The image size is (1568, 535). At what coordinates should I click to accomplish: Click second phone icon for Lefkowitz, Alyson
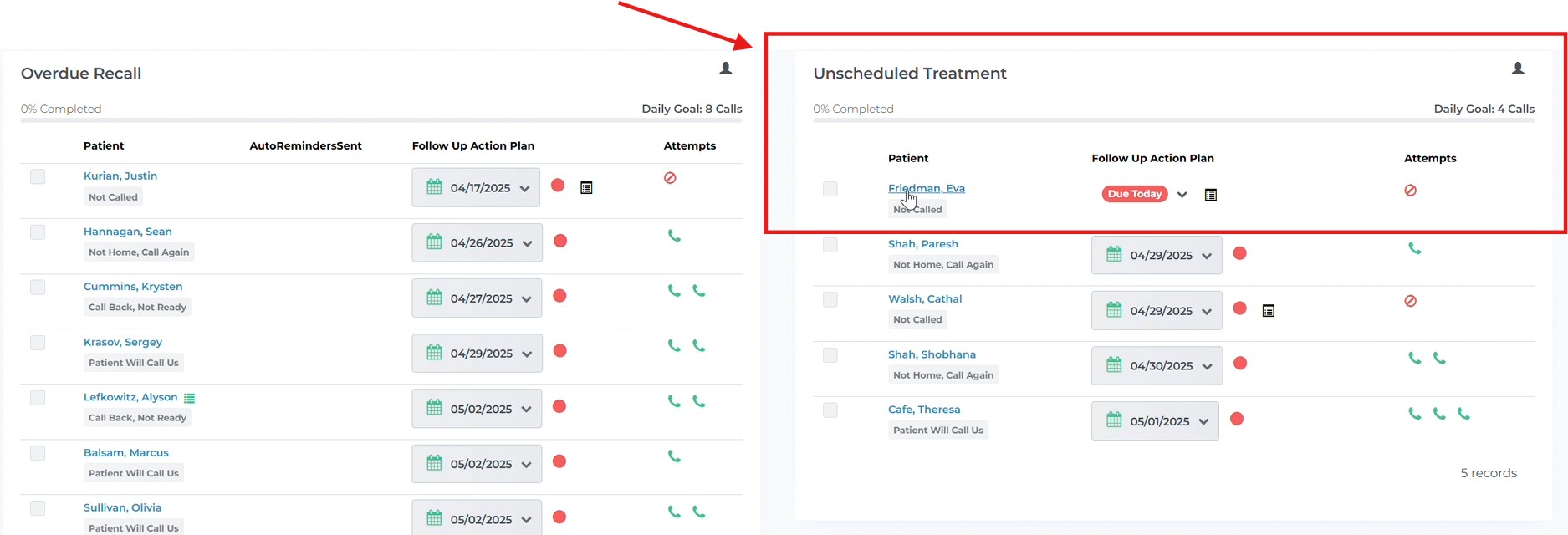click(699, 401)
